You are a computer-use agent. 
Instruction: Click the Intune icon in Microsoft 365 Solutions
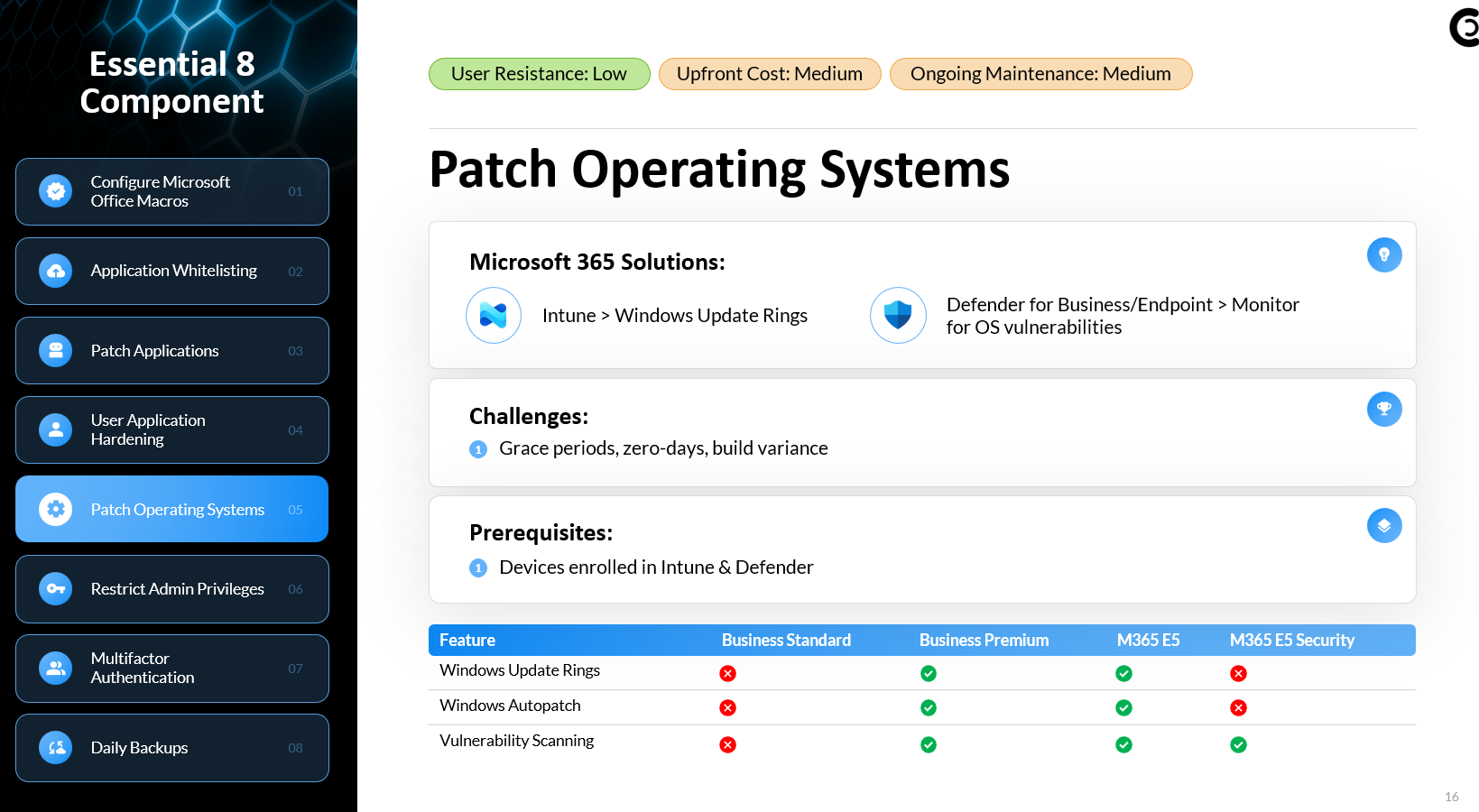[493, 315]
